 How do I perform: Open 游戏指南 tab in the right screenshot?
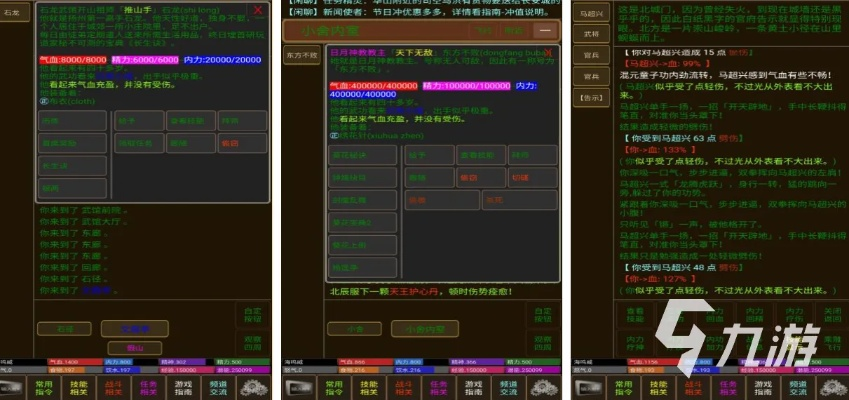tap(763, 388)
